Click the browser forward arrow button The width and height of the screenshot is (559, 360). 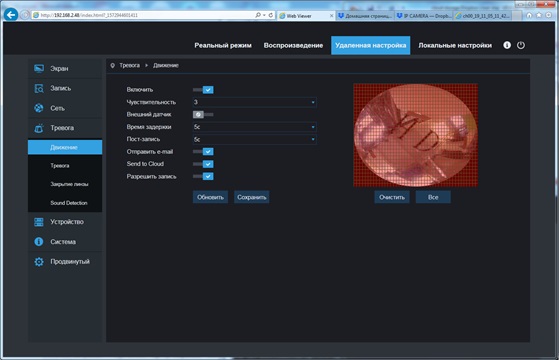pyautogui.click(x=25, y=15)
